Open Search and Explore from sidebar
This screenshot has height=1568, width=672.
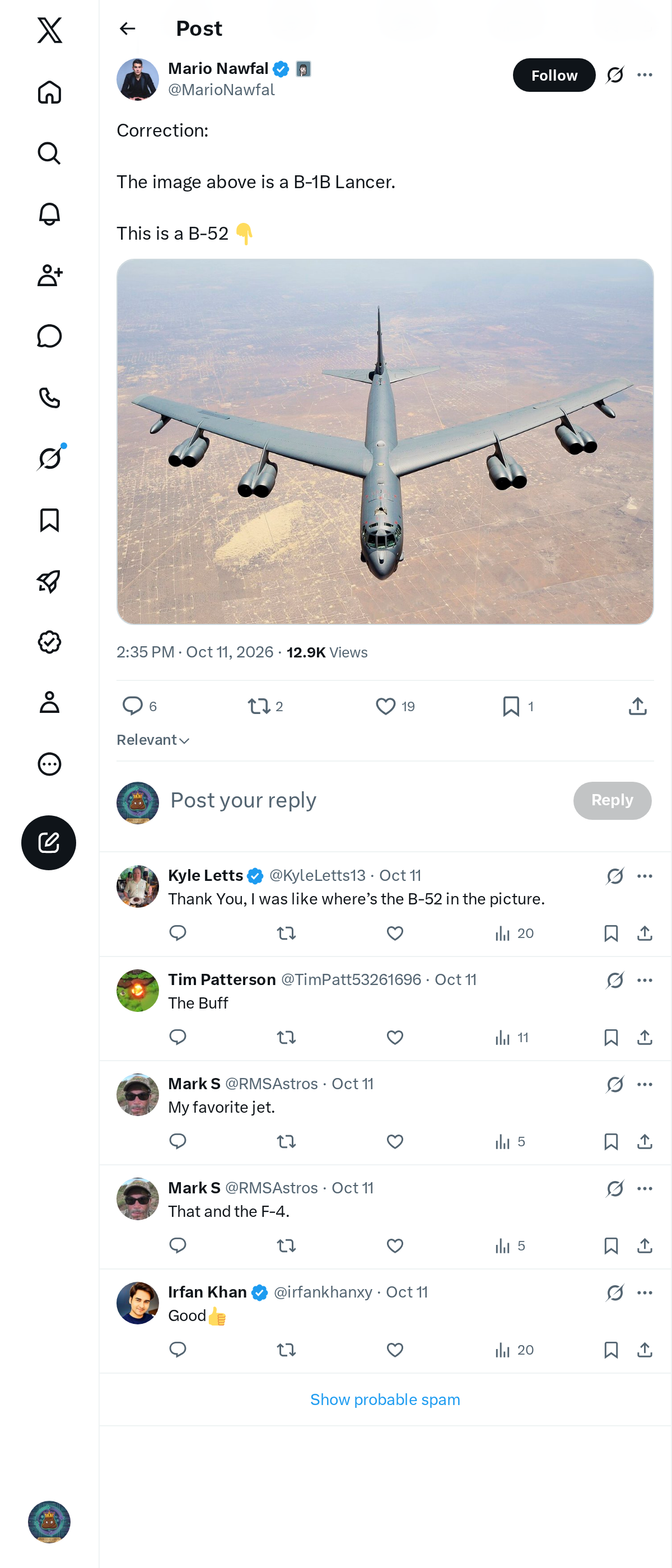(49, 153)
